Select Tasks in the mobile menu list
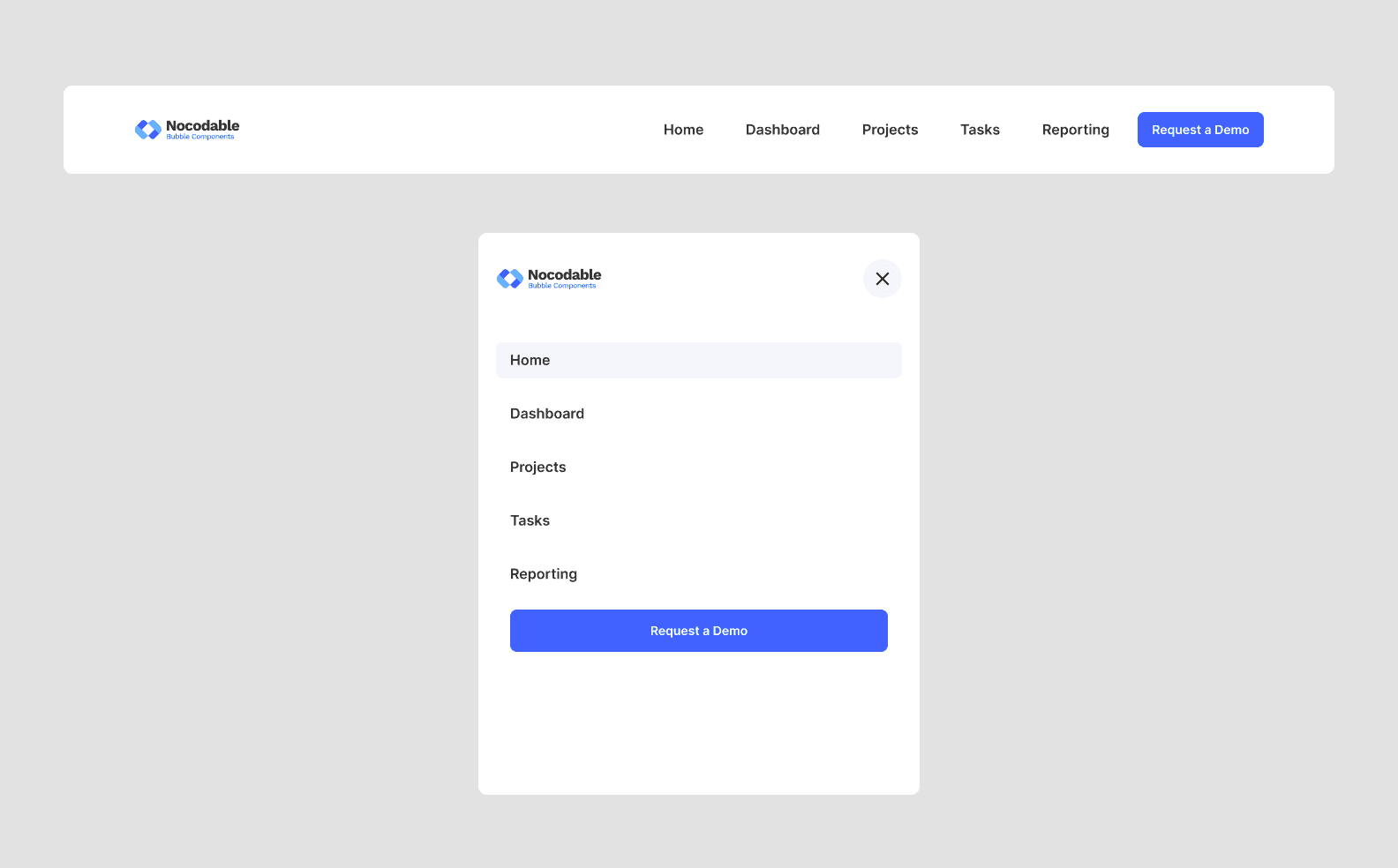The width and height of the screenshot is (1398, 868). (x=530, y=520)
